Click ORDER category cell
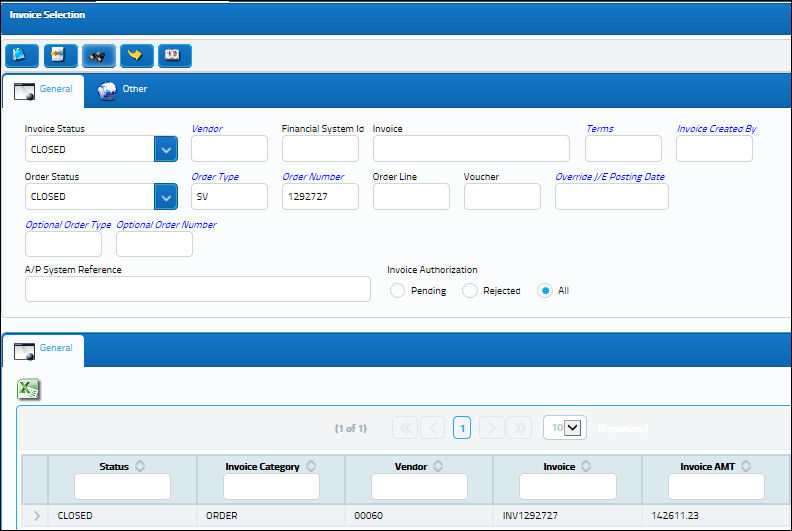 pos(221,515)
